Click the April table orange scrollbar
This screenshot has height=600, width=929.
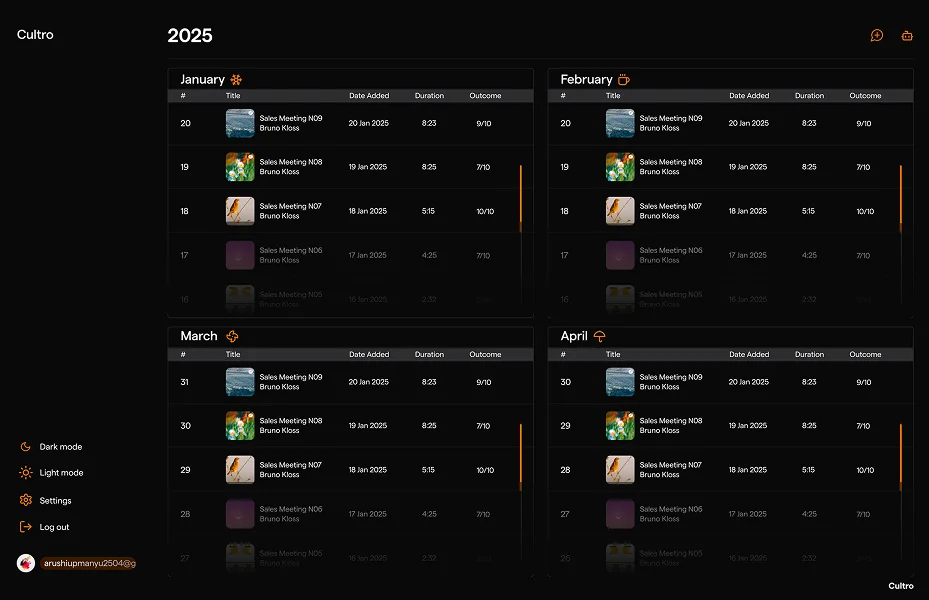(901, 455)
